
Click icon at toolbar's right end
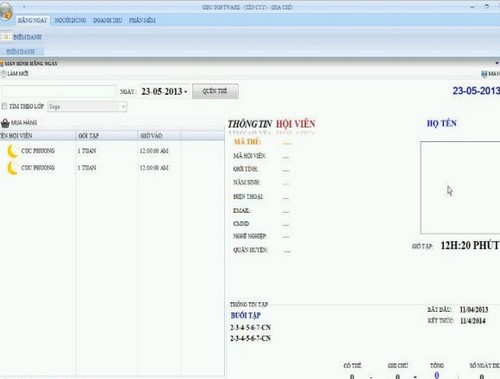coord(484,74)
